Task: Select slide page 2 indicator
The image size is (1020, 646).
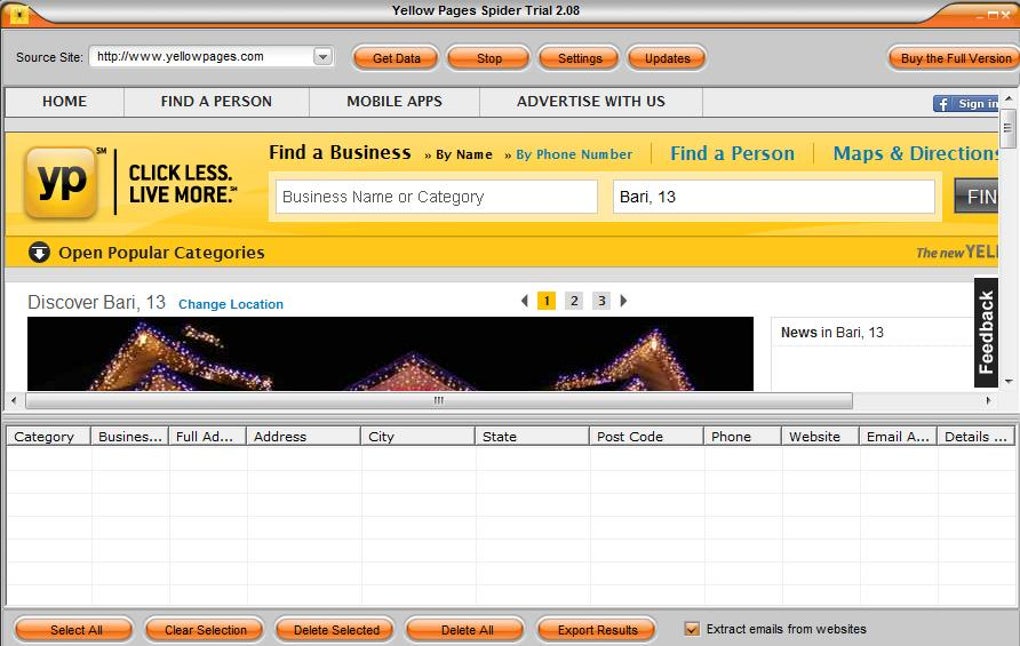Action: click(x=574, y=301)
